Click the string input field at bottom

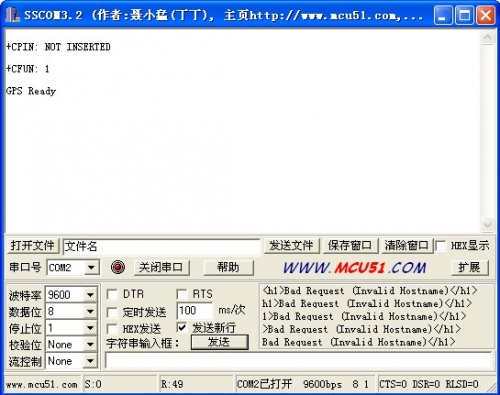point(298,361)
